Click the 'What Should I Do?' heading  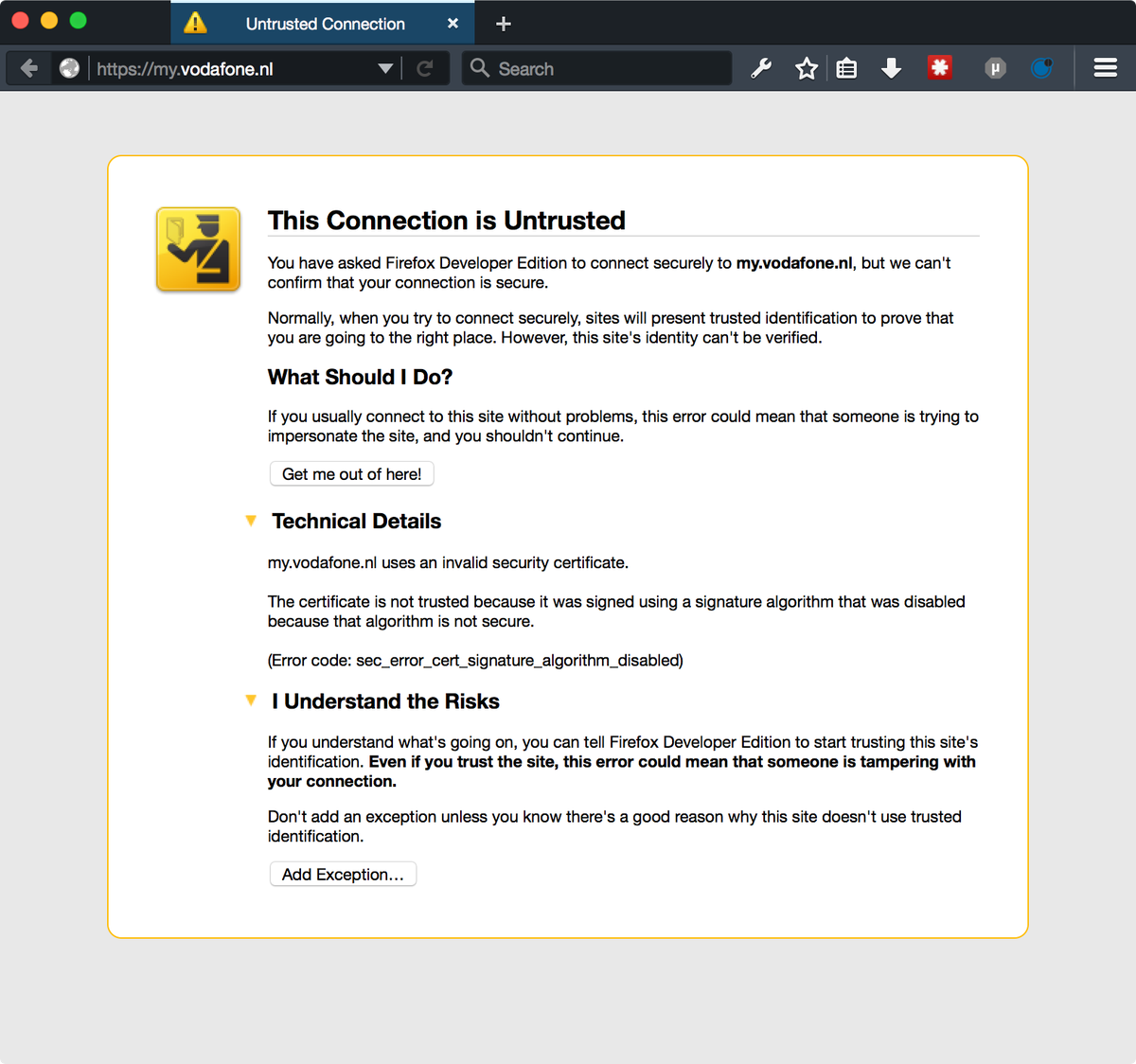click(x=361, y=377)
